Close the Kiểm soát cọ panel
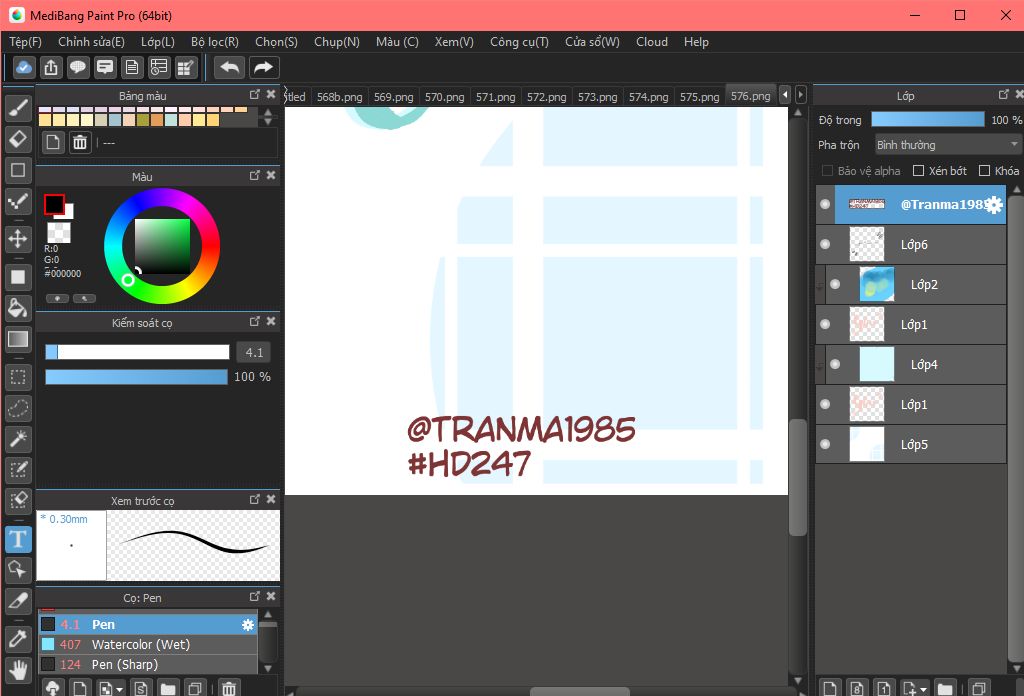Viewport: 1024px width, 696px height. (x=271, y=321)
